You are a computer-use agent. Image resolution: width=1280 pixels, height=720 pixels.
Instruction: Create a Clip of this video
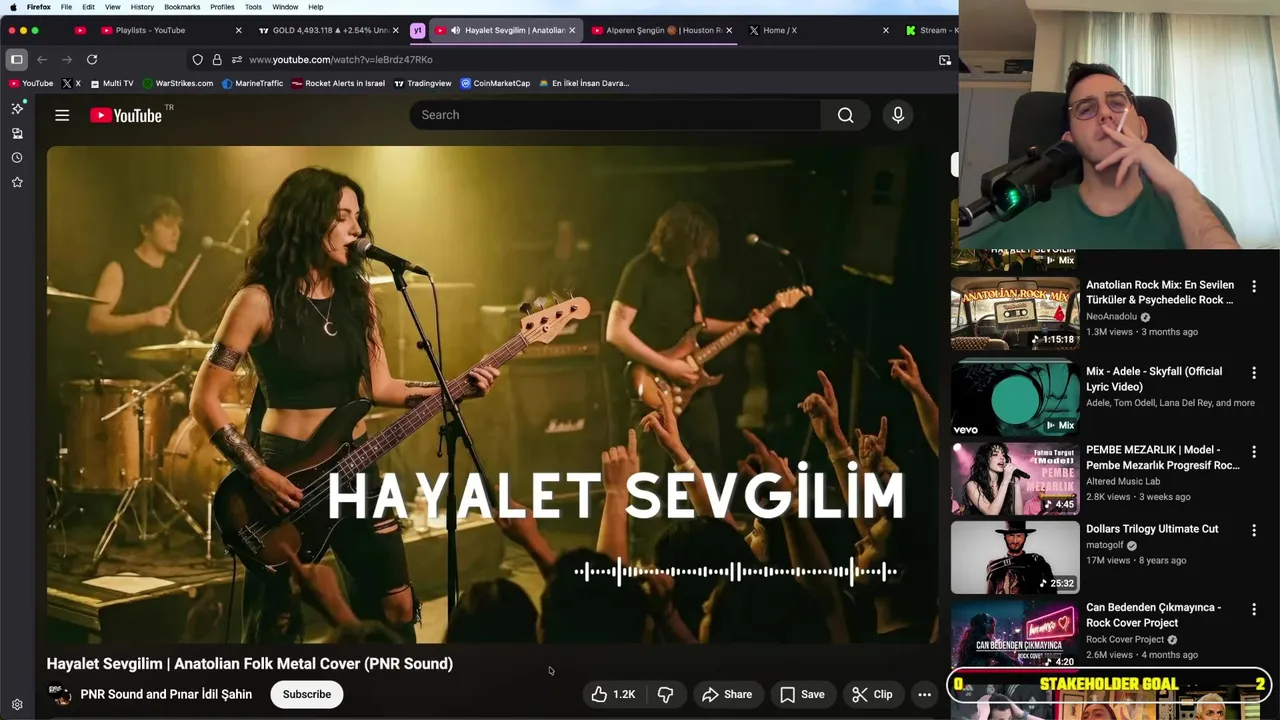(872, 694)
